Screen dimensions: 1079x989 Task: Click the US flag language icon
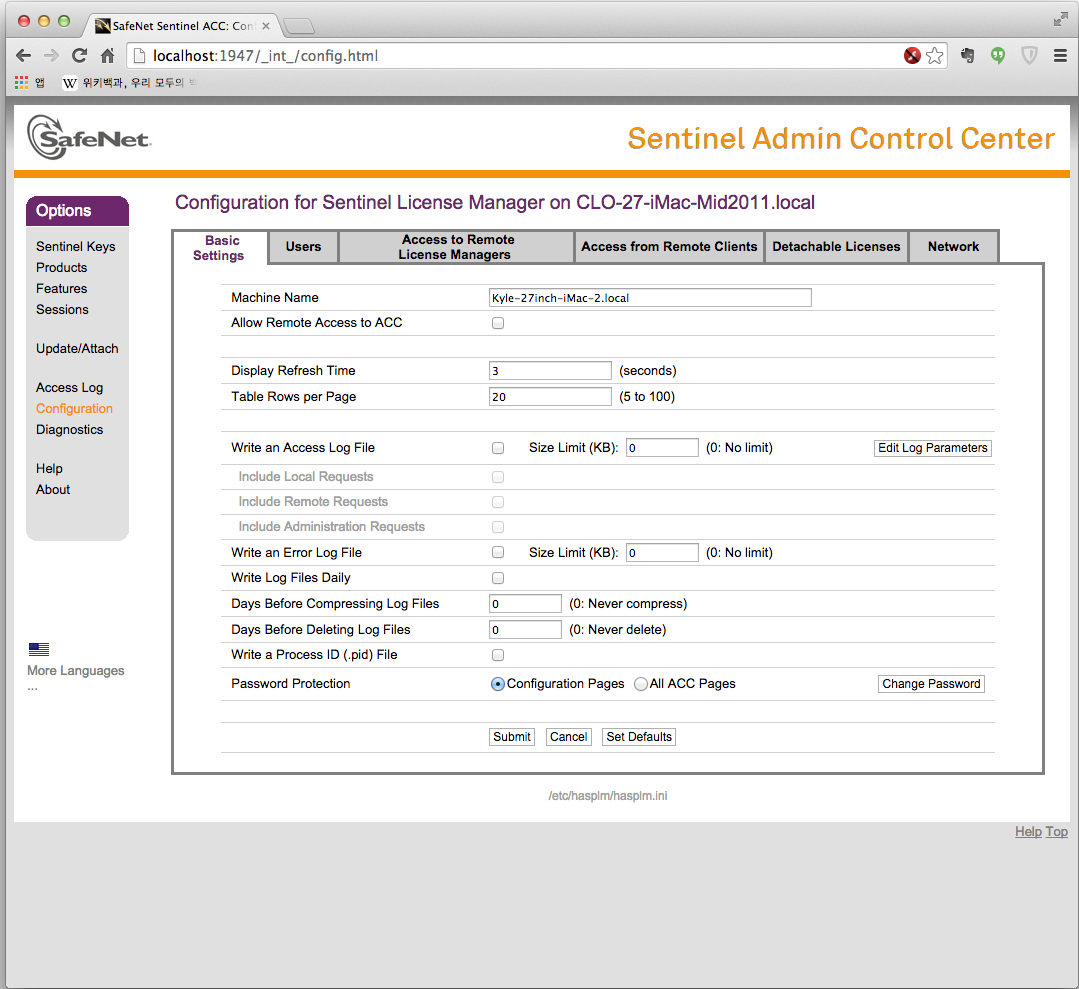[39, 649]
